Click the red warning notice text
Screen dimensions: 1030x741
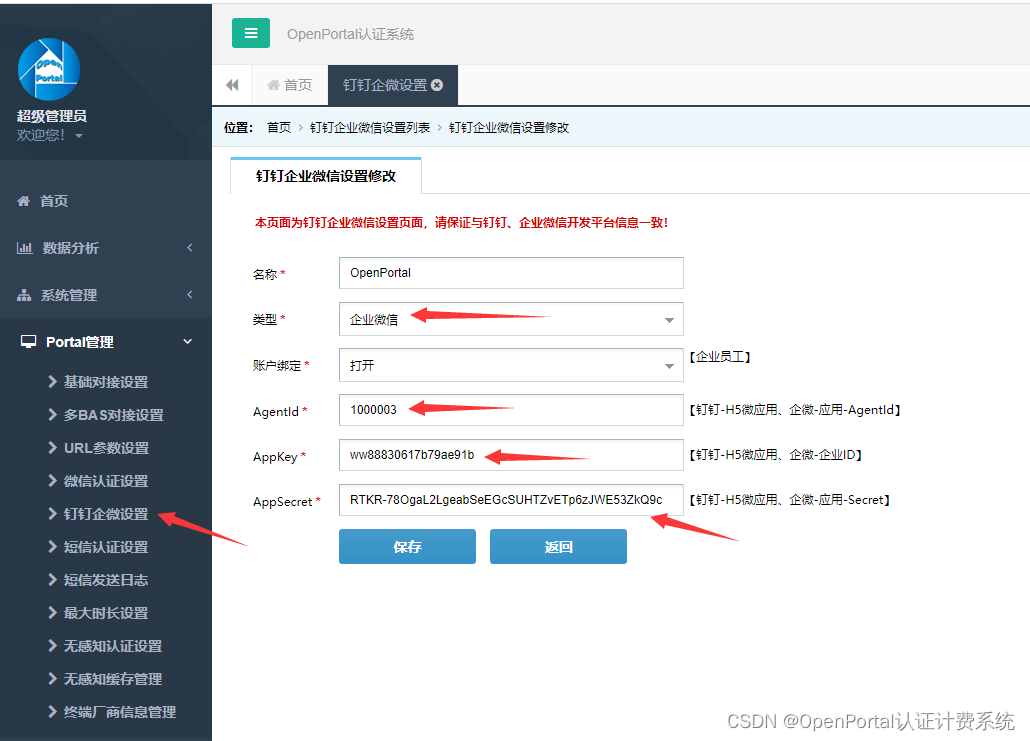(x=461, y=223)
